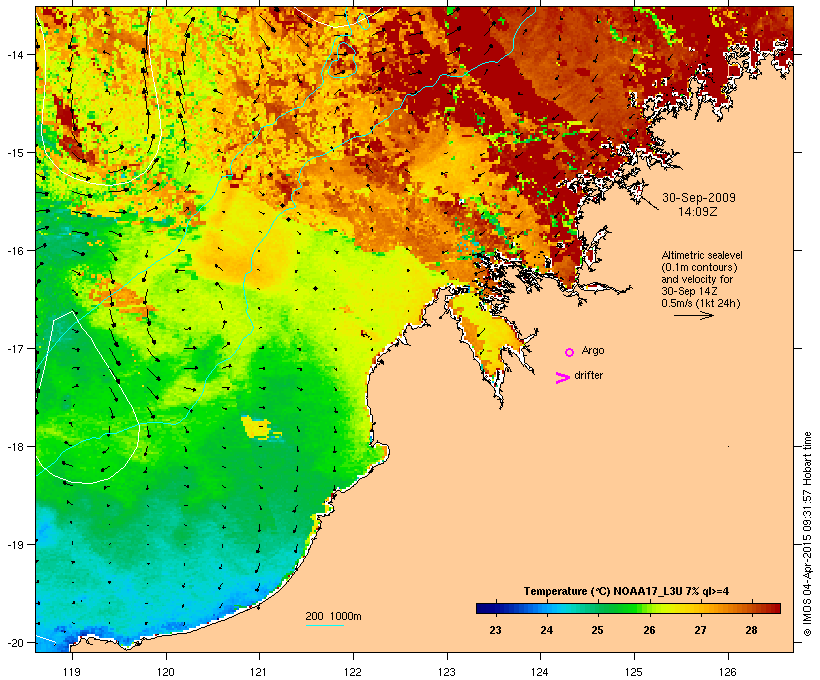Viewport: 820px width, 680px height.
Task: Click latitude axis label -19
Action: (14, 545)
